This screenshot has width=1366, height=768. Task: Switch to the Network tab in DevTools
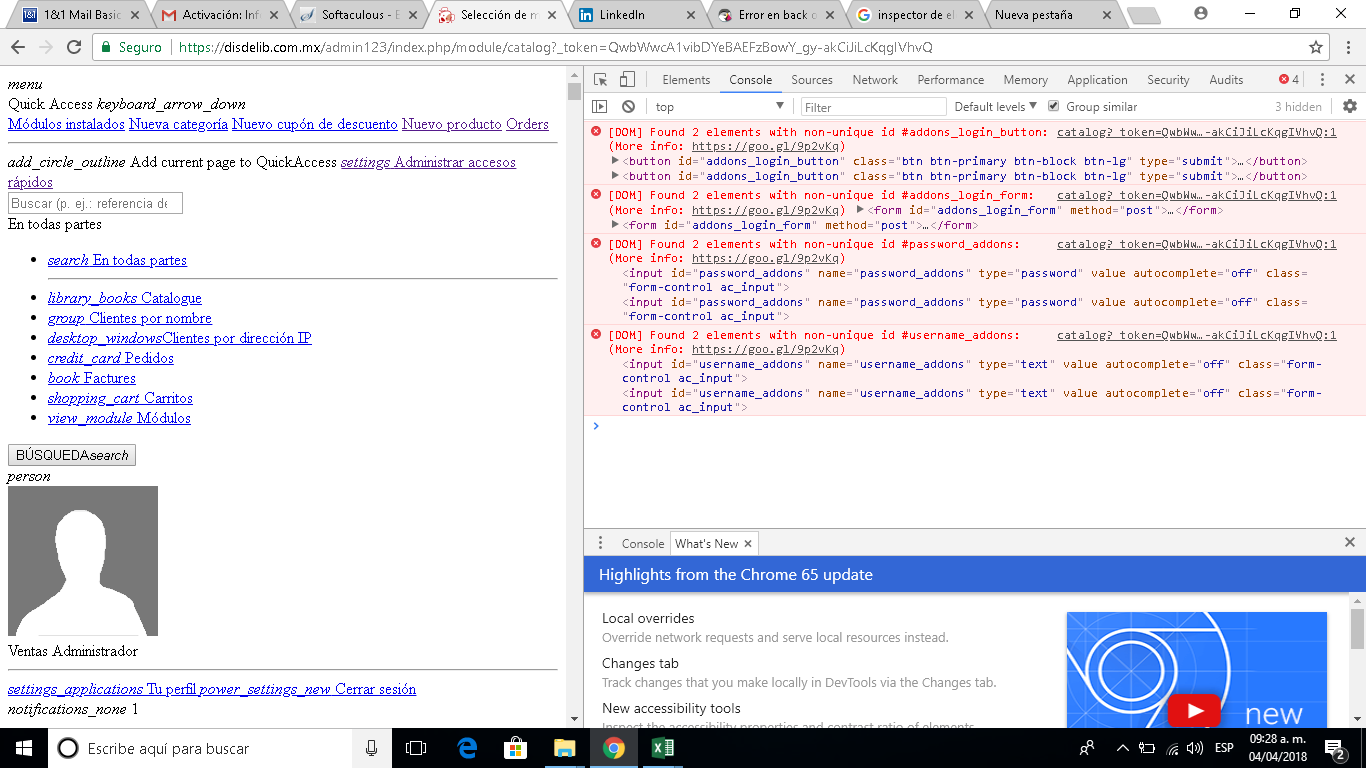875,80
